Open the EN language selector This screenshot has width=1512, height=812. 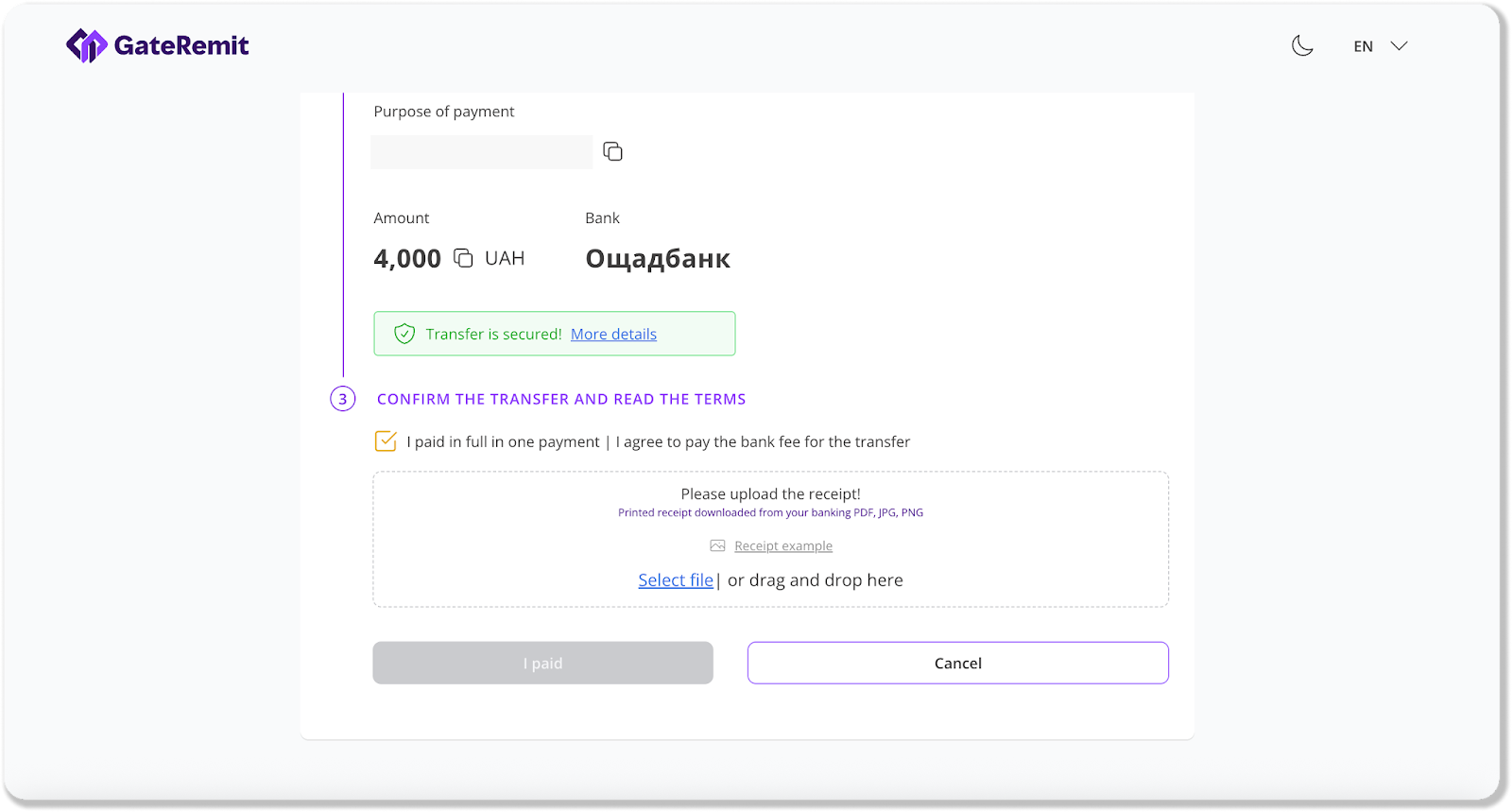pos(1363,46)
